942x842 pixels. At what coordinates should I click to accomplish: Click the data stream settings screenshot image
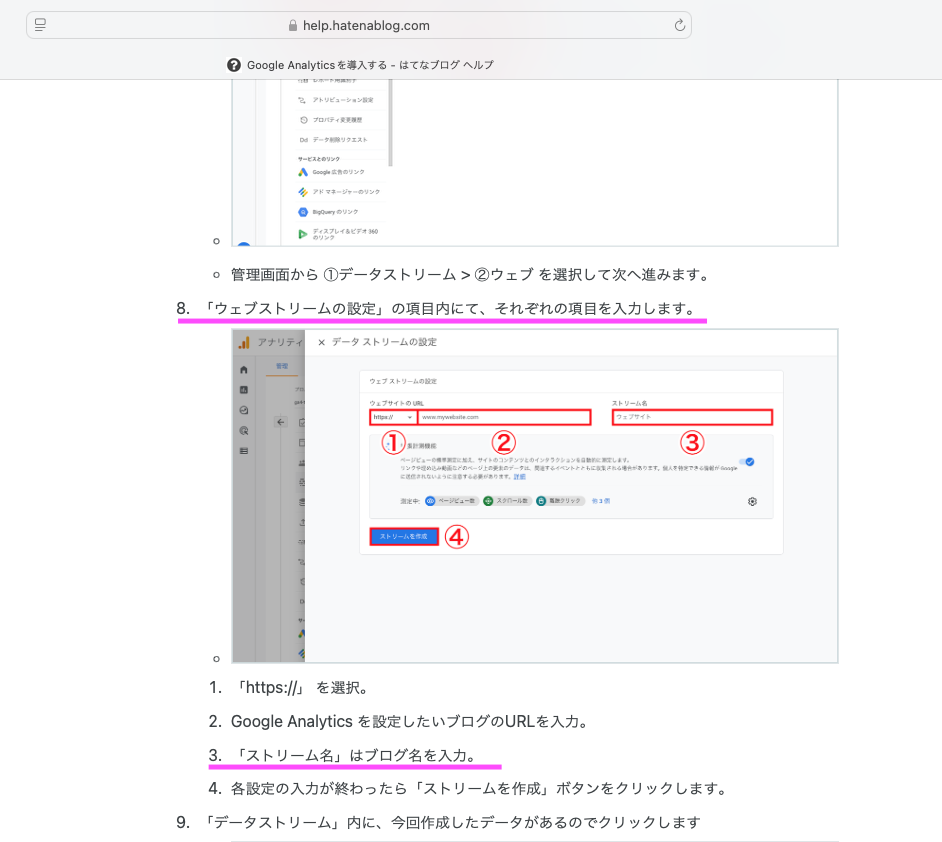(535, 496)
